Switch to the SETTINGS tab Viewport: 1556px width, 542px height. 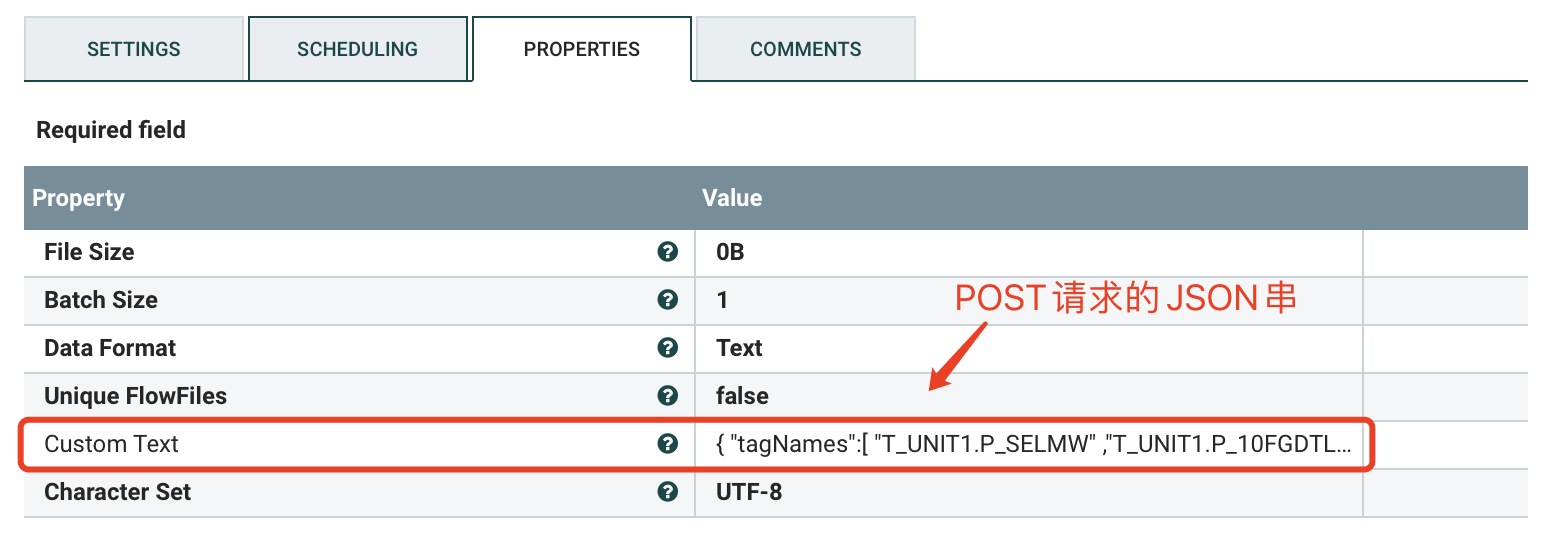[134, 49]
